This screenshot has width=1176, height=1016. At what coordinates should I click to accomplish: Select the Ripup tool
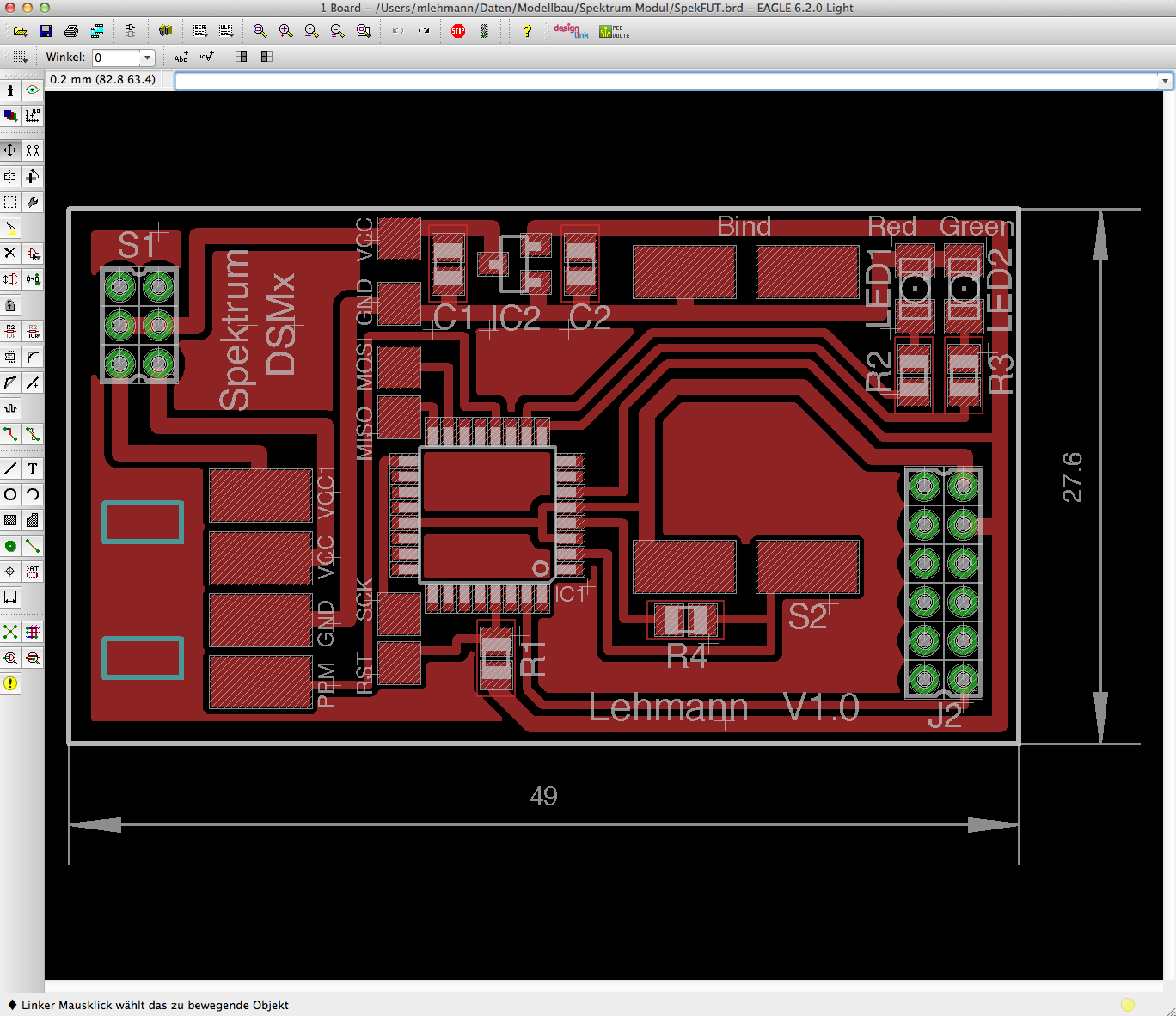33,434
